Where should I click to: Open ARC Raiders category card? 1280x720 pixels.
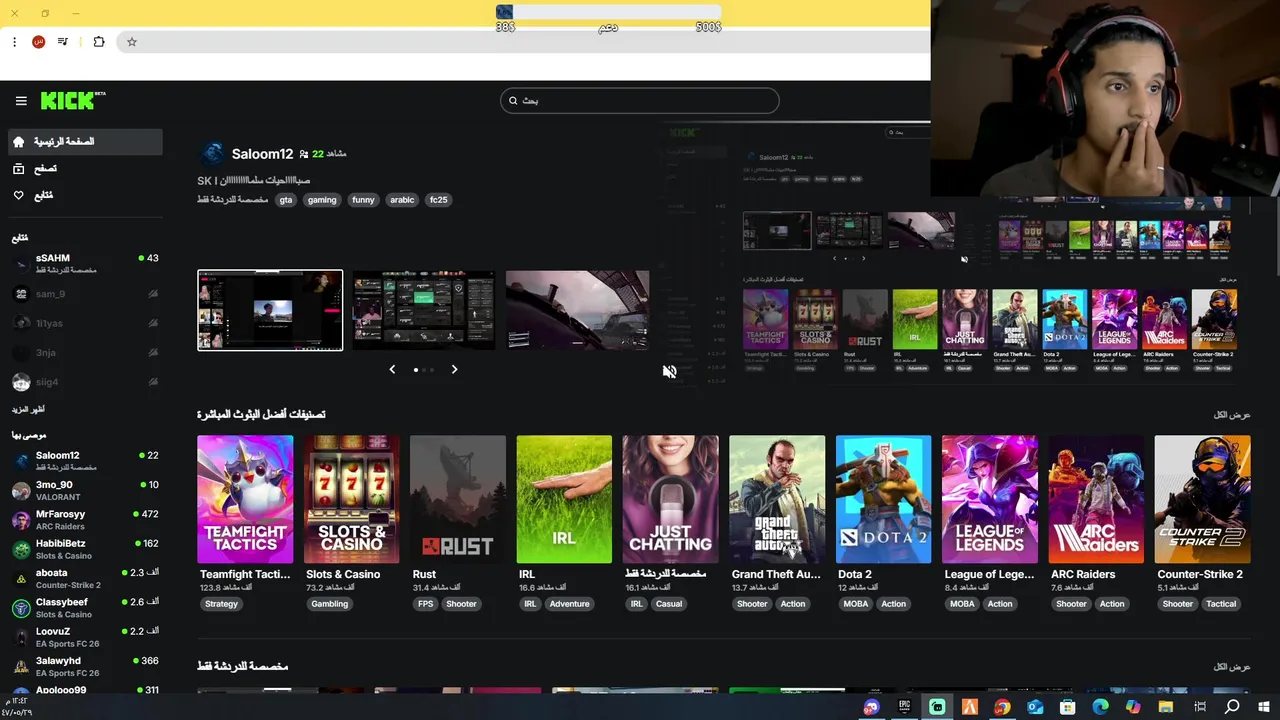pyautogui.click(x=1096, y=499)
